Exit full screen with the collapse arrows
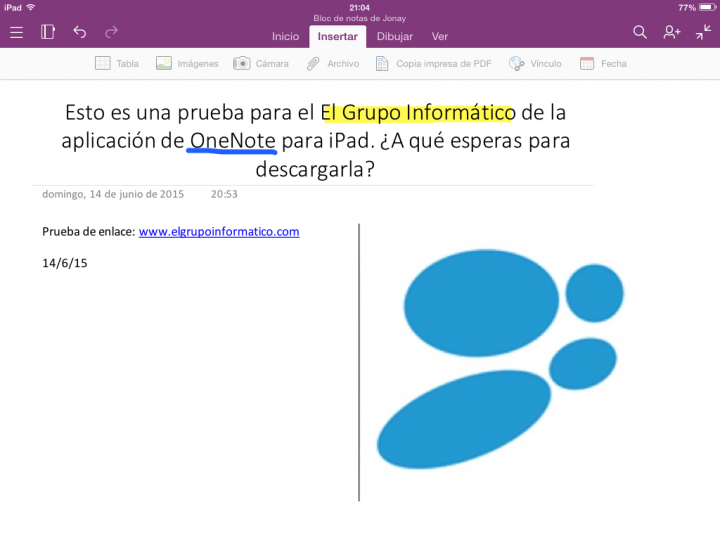Viewport: 720px width, 540px height. pyautogui.click(x=703, y=32)
